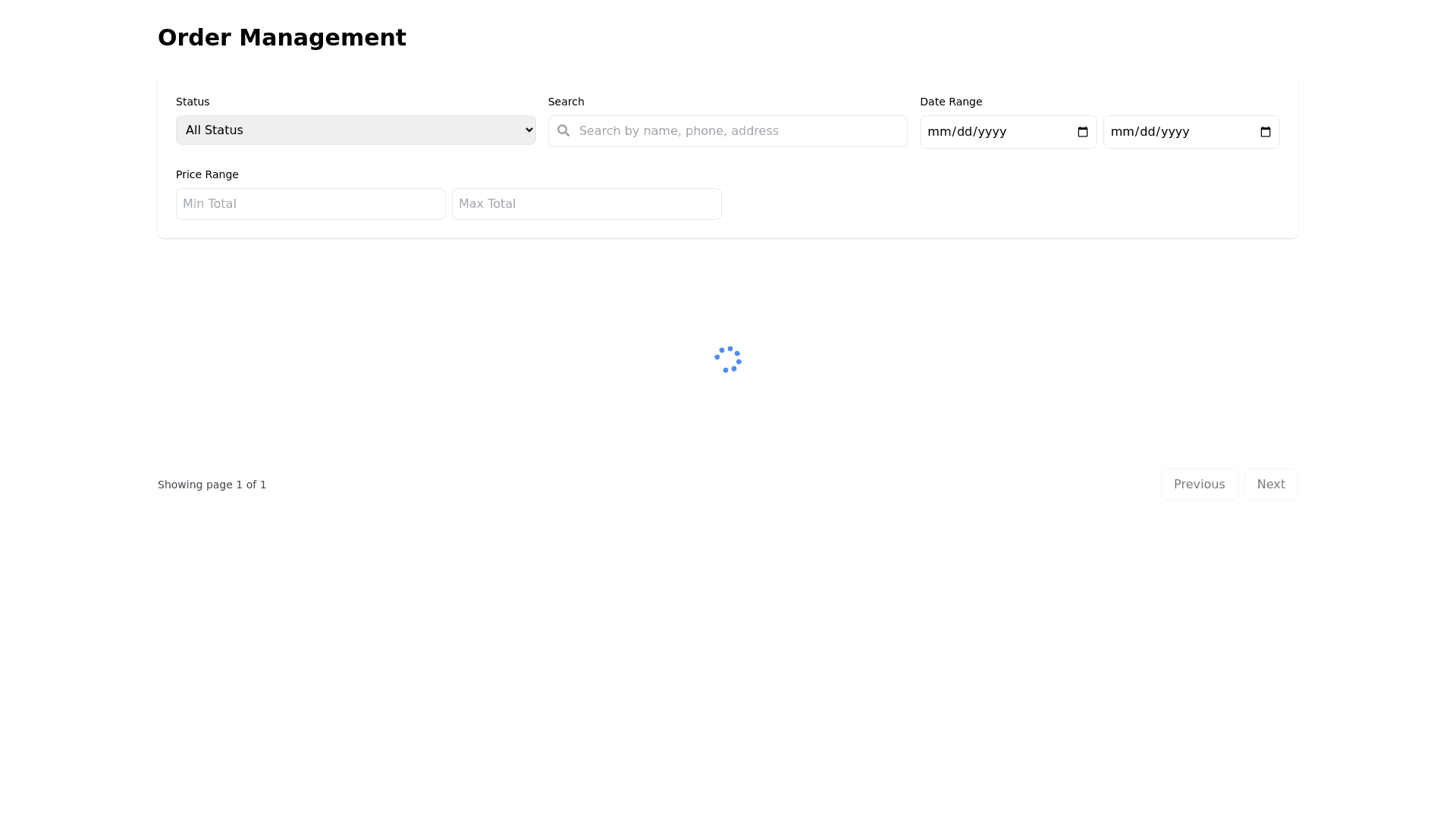Screen dimensions: 1456x819
Task: Open the start date calendar picker icon
Action: (1082, 132)
